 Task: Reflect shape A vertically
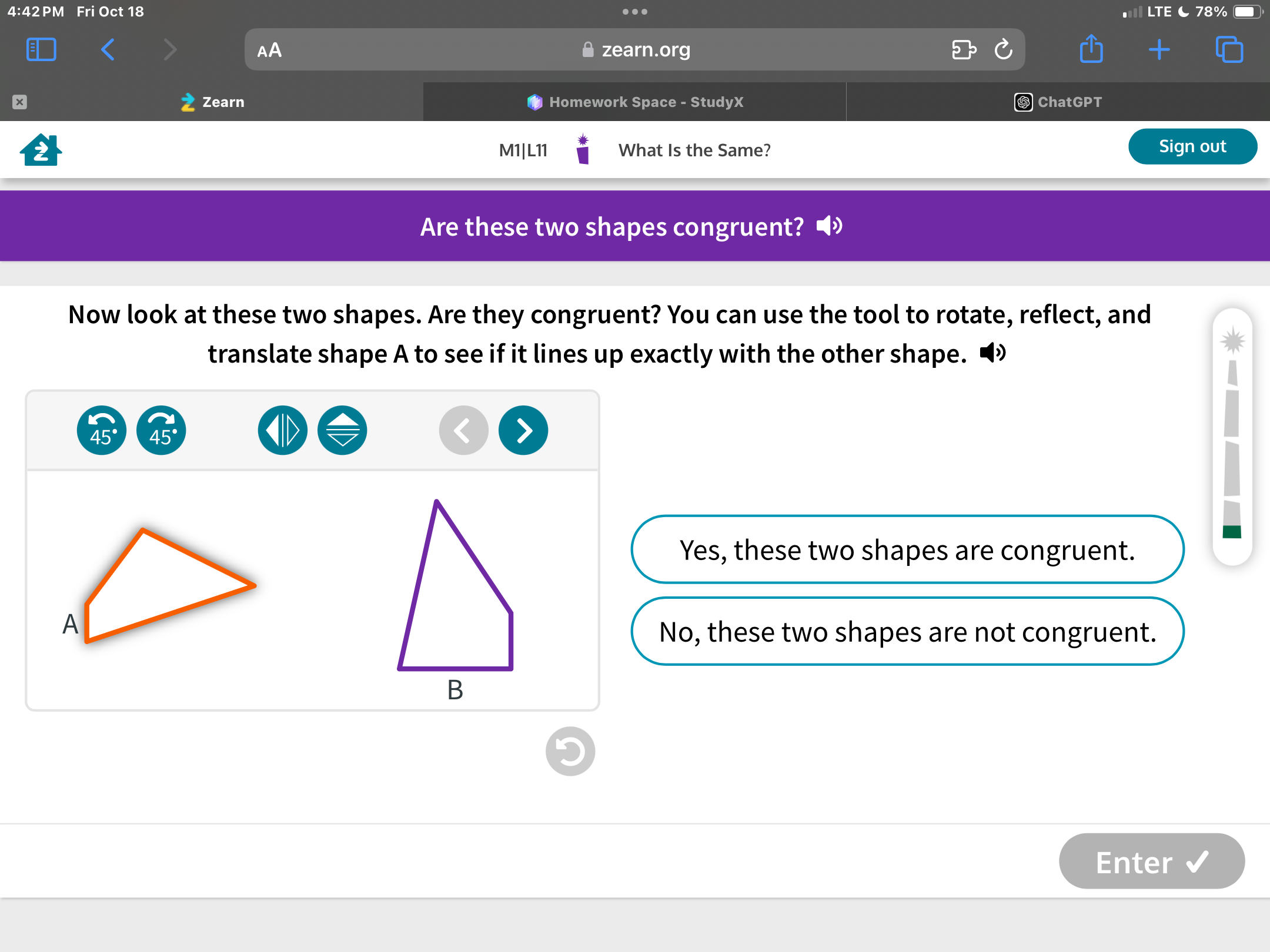pyautogui.click(x=342, y=431)
